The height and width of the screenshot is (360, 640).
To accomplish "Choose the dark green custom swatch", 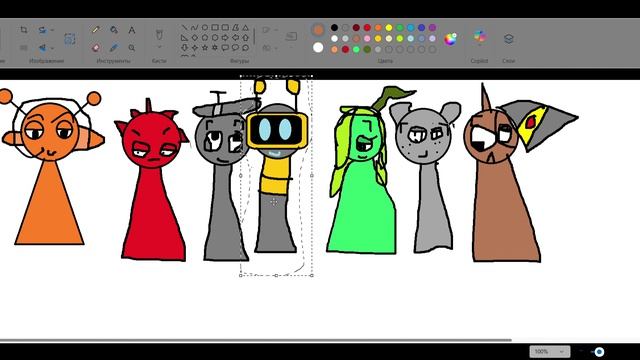I will tap(367, 49).
